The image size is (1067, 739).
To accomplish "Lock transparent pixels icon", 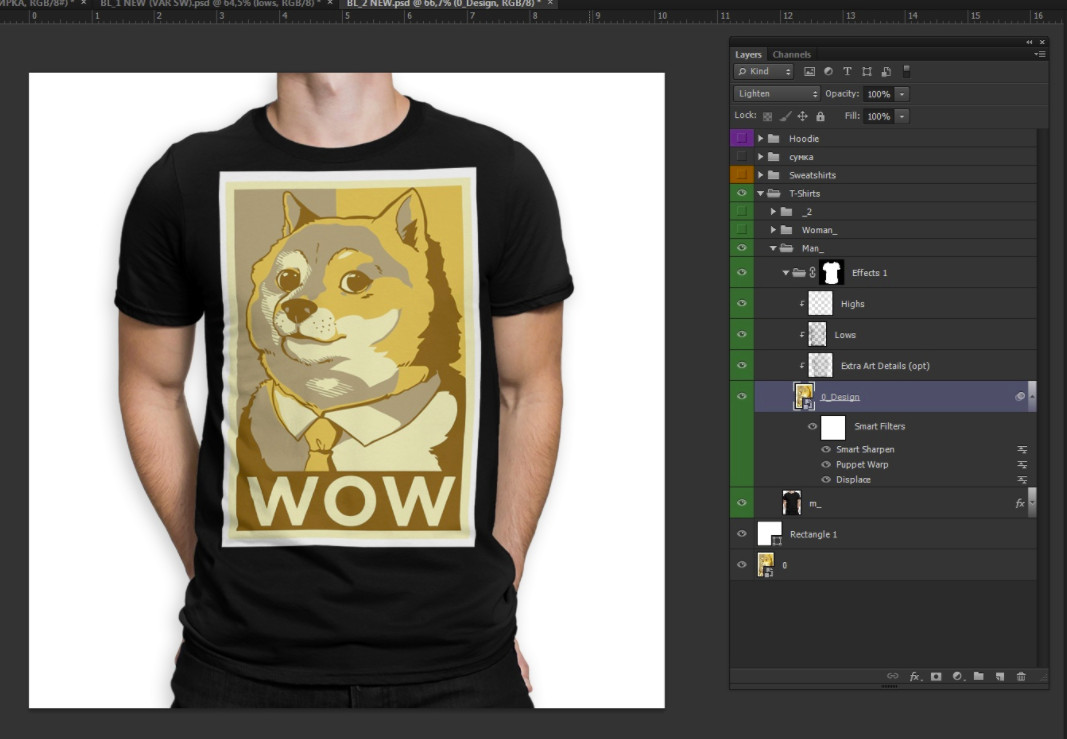I will click(768, 116).
